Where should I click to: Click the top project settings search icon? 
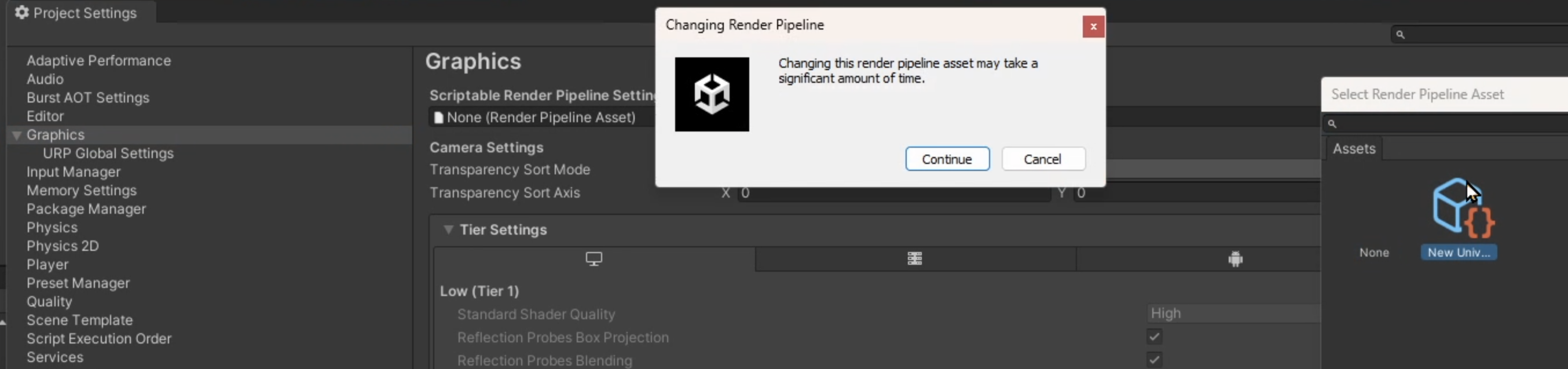pos(1400,35)
